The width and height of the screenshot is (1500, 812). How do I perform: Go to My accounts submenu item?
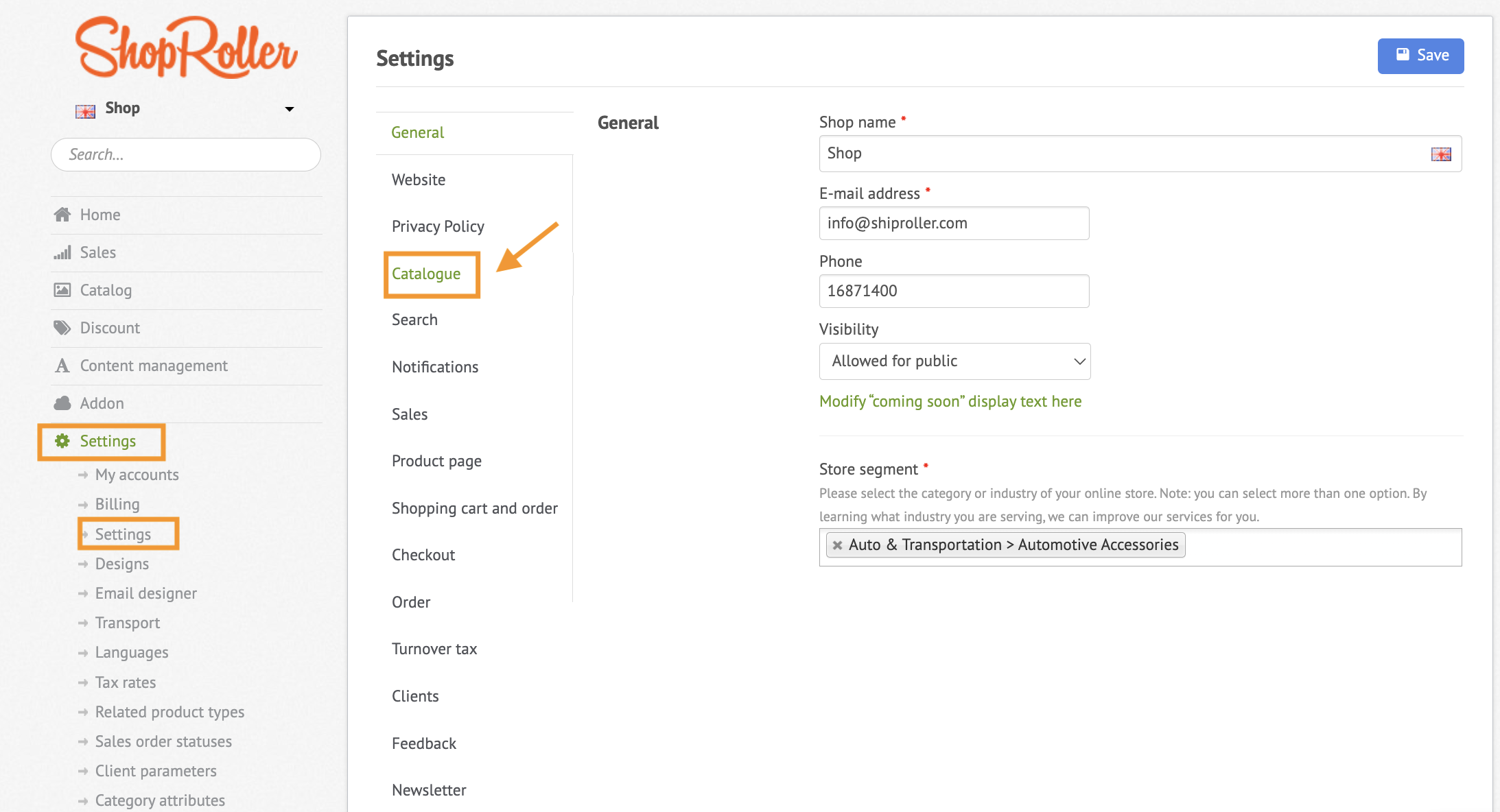137,475
